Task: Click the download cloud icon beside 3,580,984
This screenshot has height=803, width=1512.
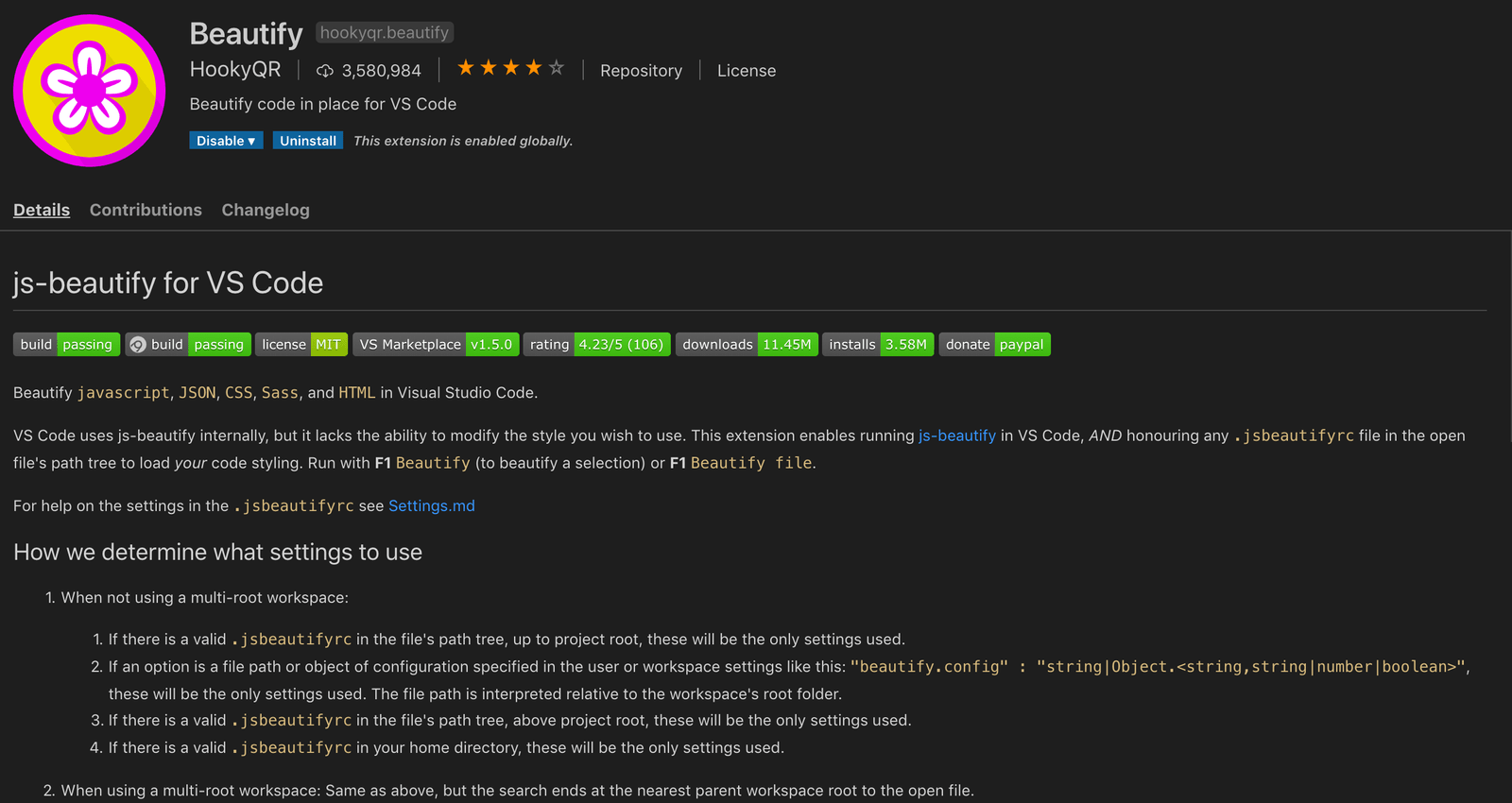Action: [325, 71]
